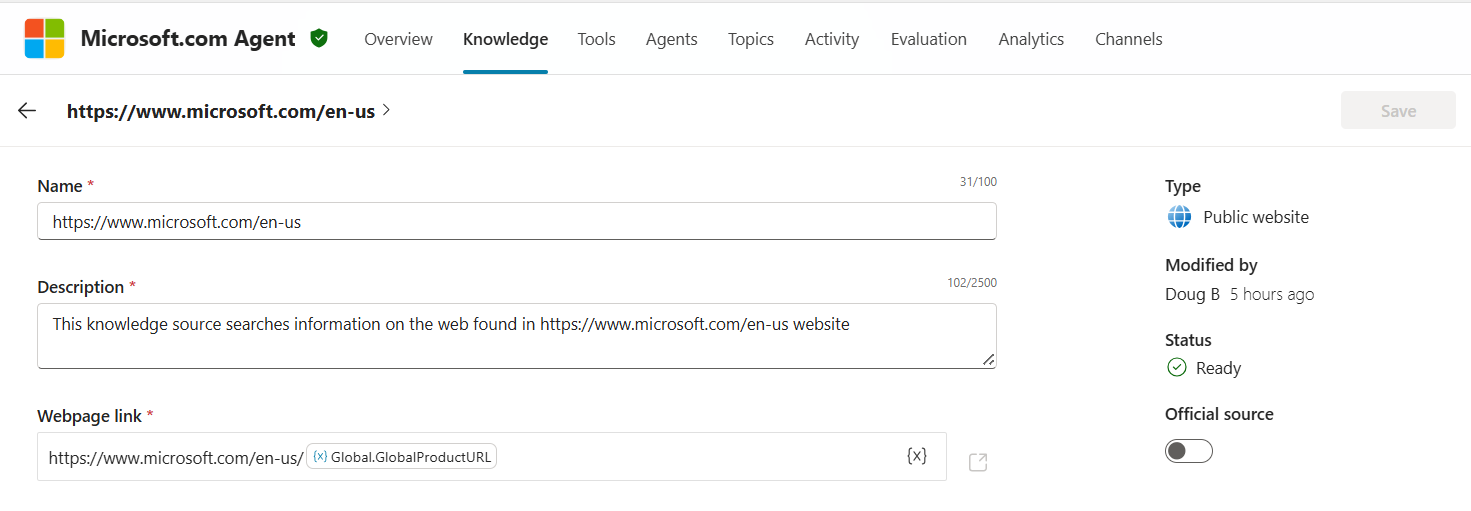Click the Microsoft logo icon

[x=44, y=39]
